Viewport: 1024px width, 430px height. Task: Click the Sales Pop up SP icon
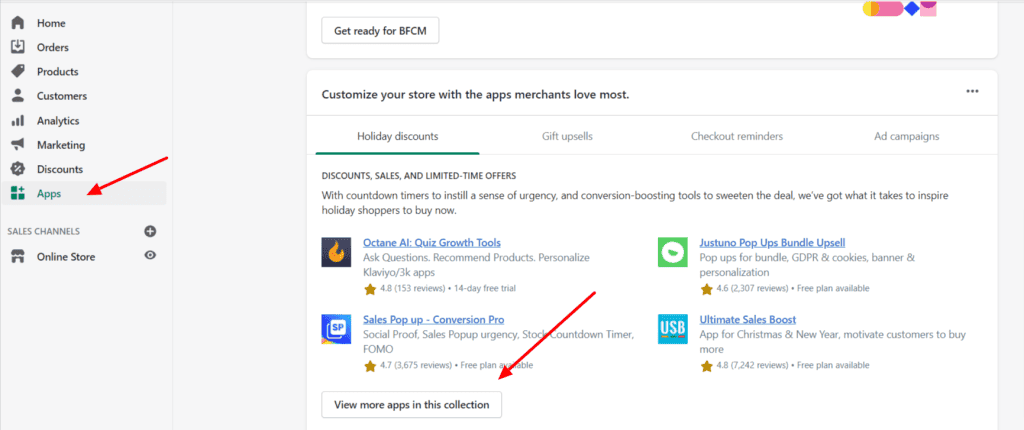point(336,329)
